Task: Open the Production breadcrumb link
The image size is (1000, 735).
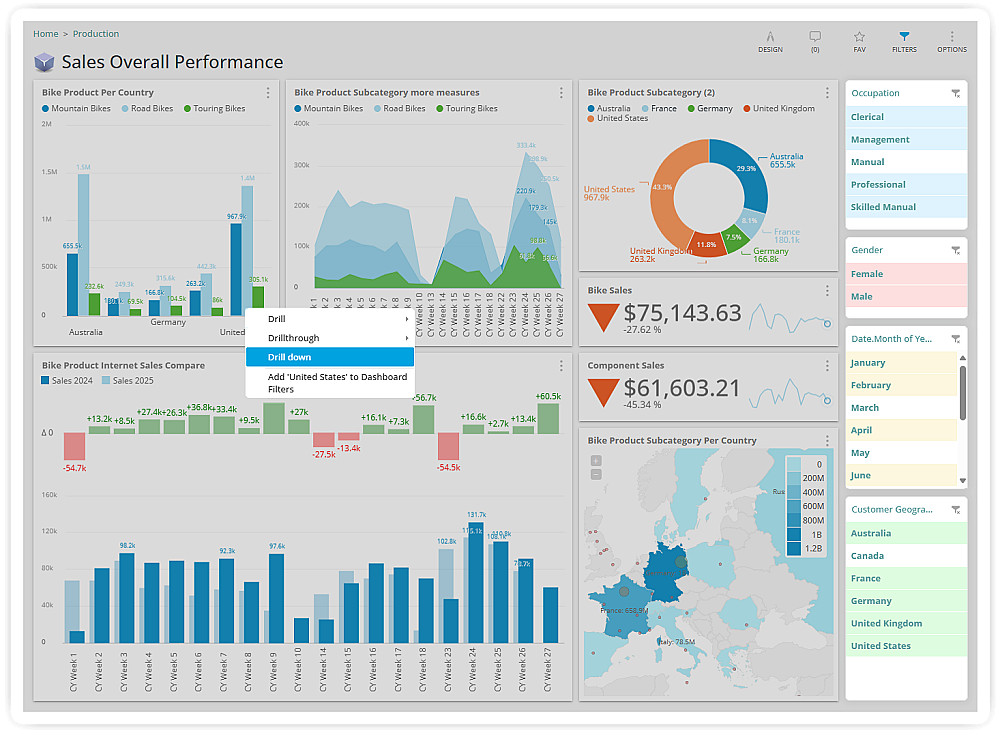Action: pyautogui.click(x=96, y=34)
